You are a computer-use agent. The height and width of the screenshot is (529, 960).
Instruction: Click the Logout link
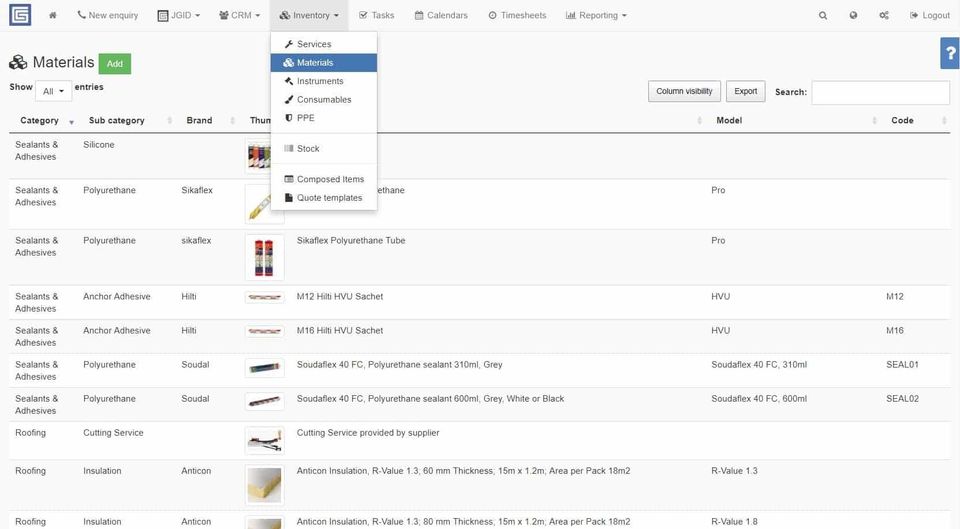point(929,15)
